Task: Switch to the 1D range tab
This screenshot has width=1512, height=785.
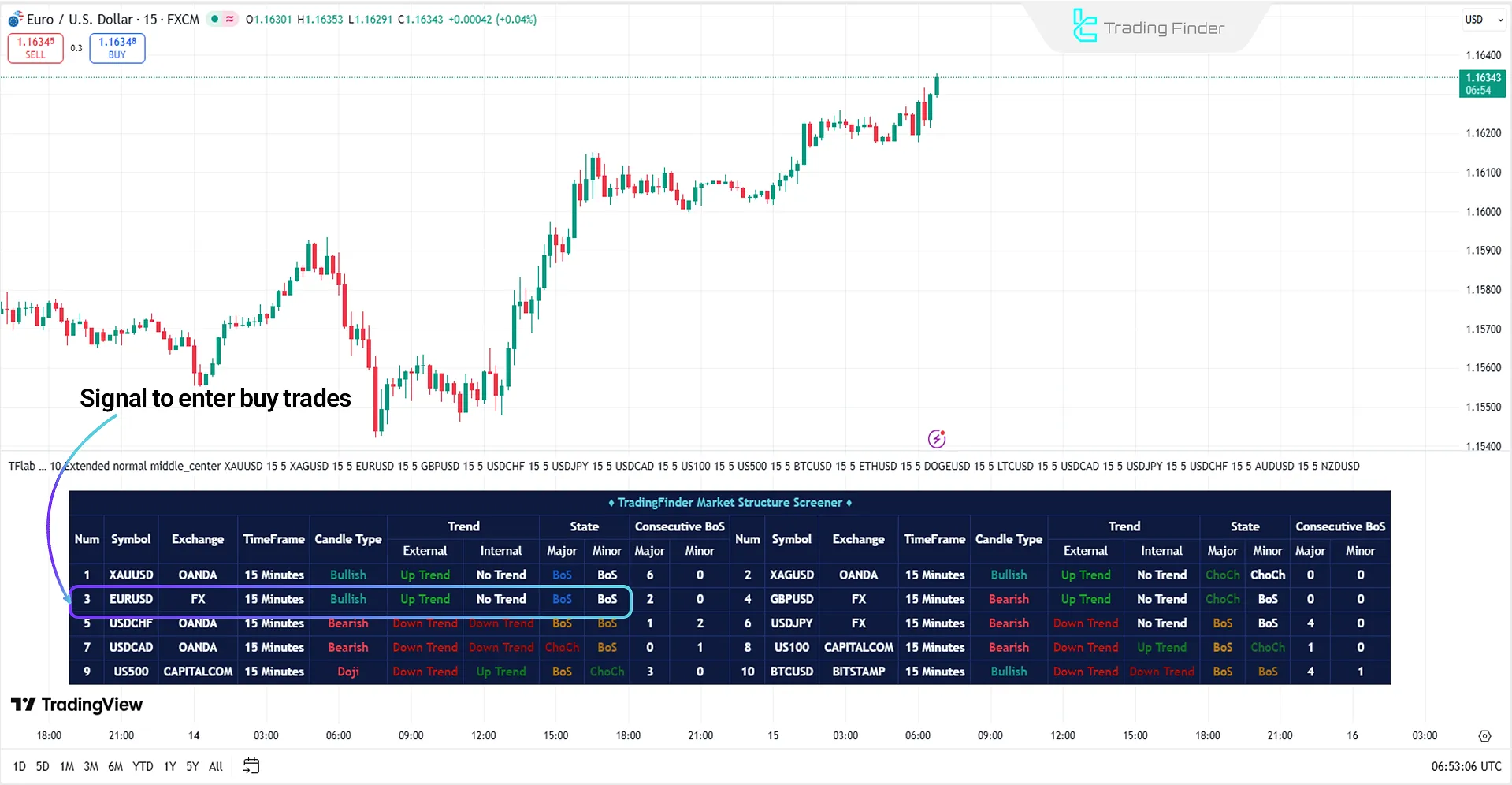Action: (x=19, y=765)
